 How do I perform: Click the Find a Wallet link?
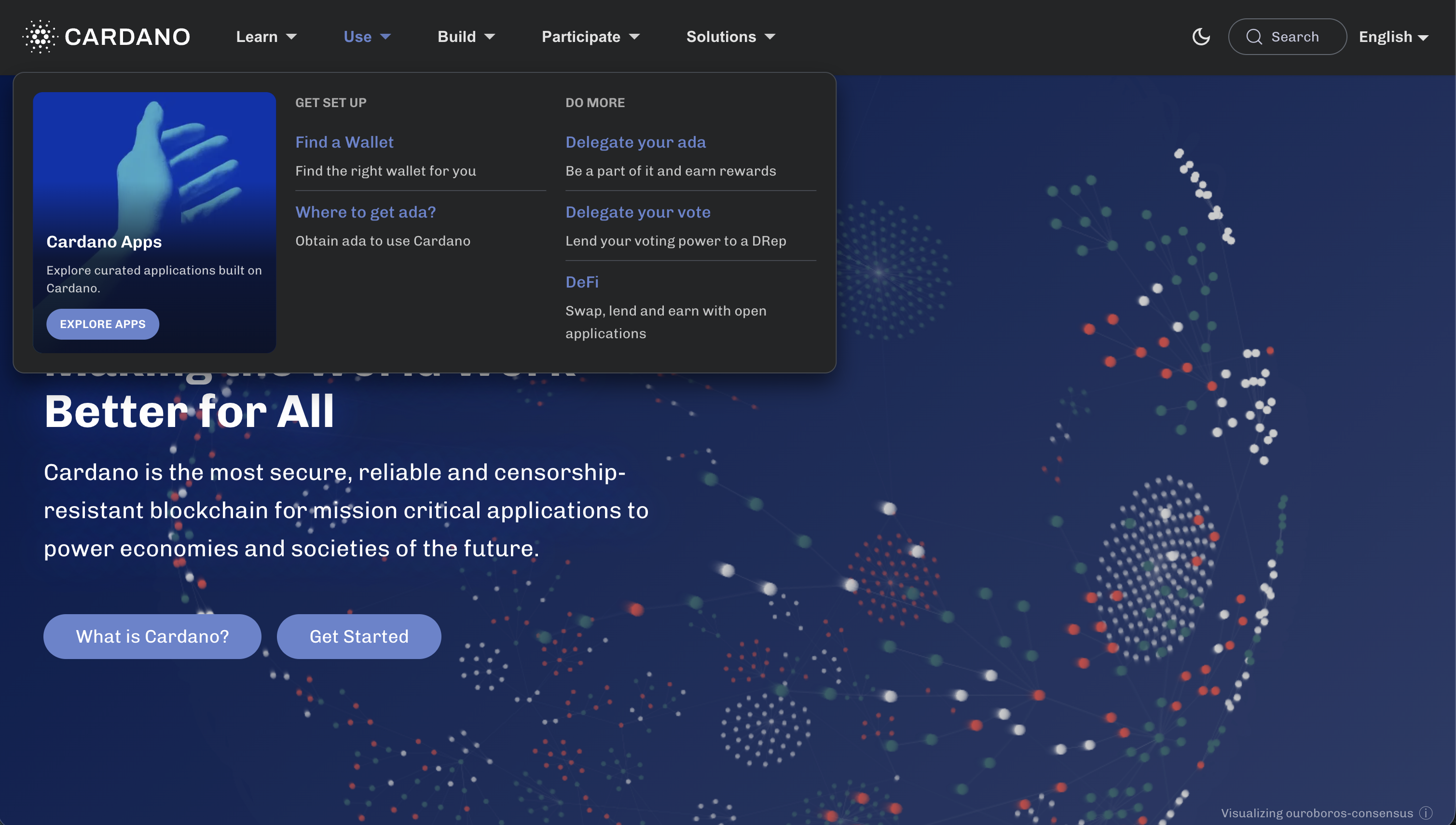344,142
